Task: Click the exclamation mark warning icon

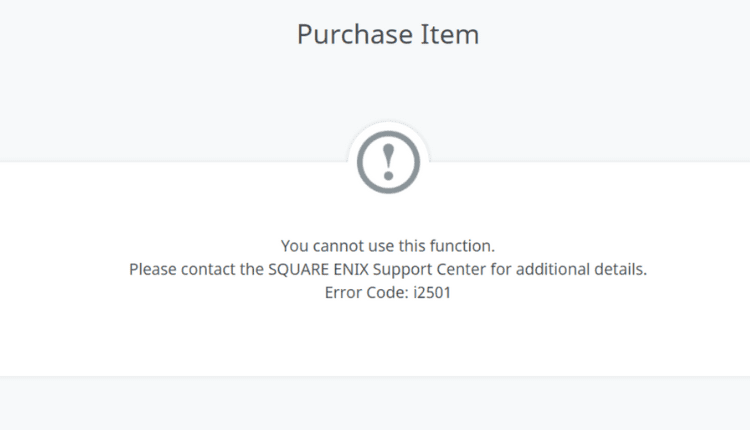Action: [x=388, y=162]
